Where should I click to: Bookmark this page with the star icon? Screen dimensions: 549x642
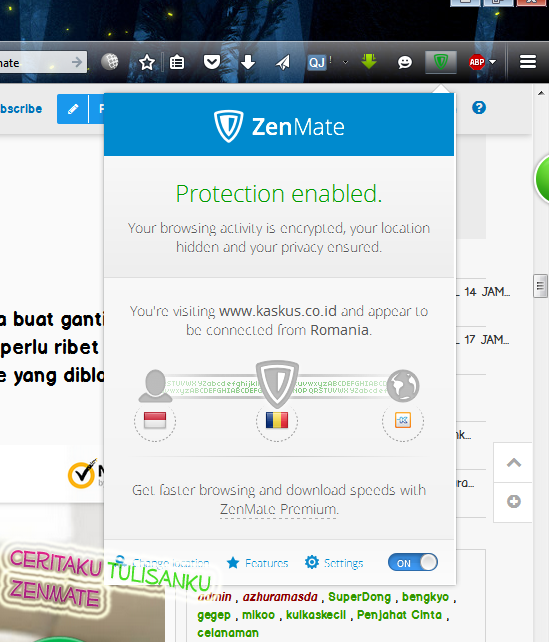(147, 63)
